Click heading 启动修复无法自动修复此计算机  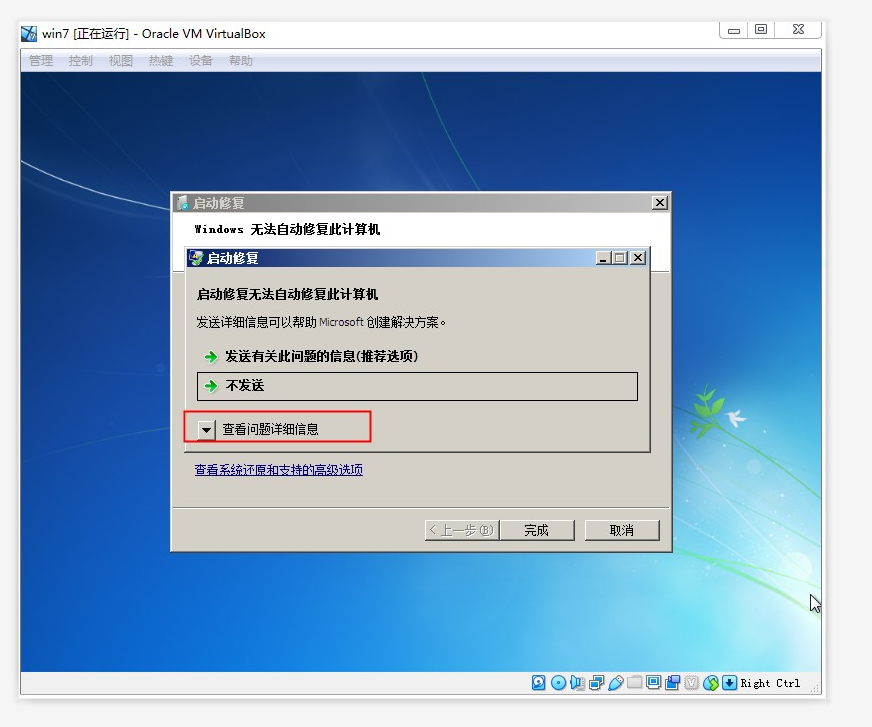point(288,294)
